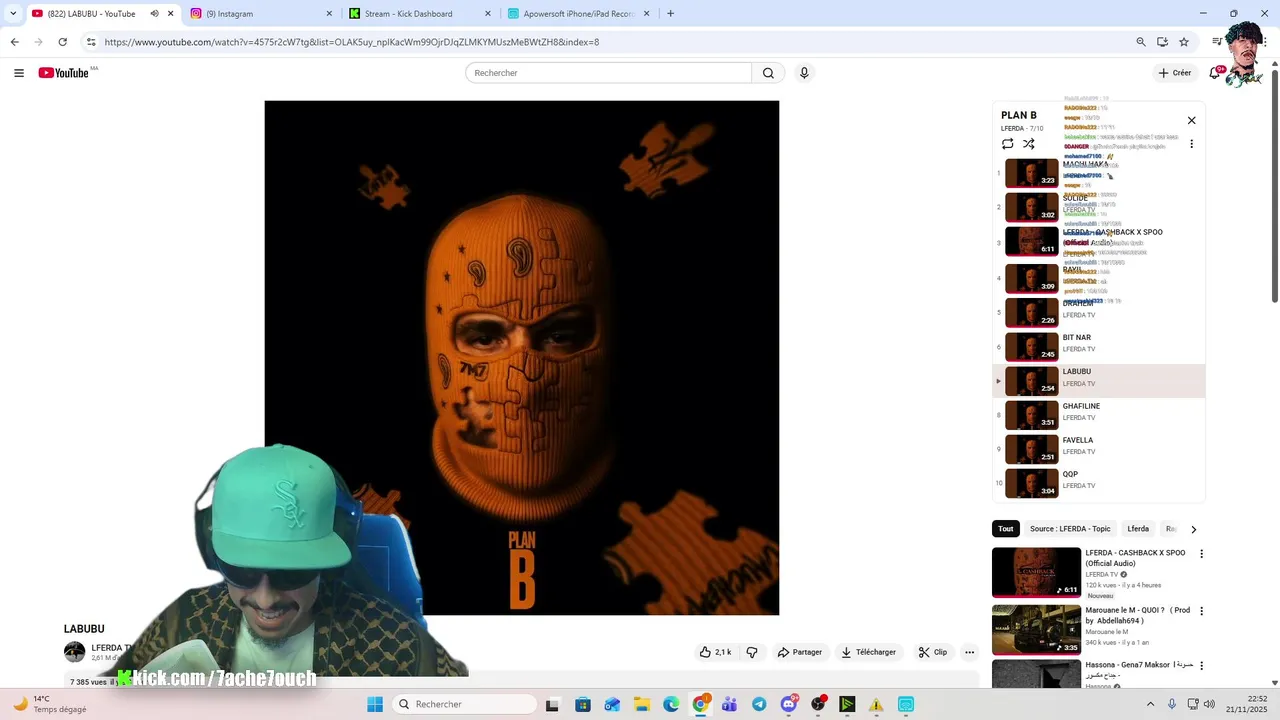1280x720 pixels.
Task: Dislike the LABUBU video
Action: coord(753,652)
